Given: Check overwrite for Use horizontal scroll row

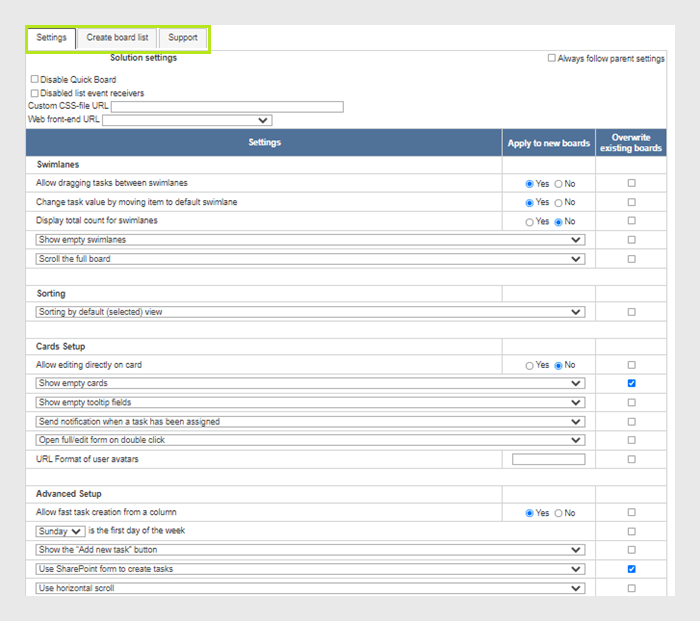Looking at the screenshot, I should 632,588.
